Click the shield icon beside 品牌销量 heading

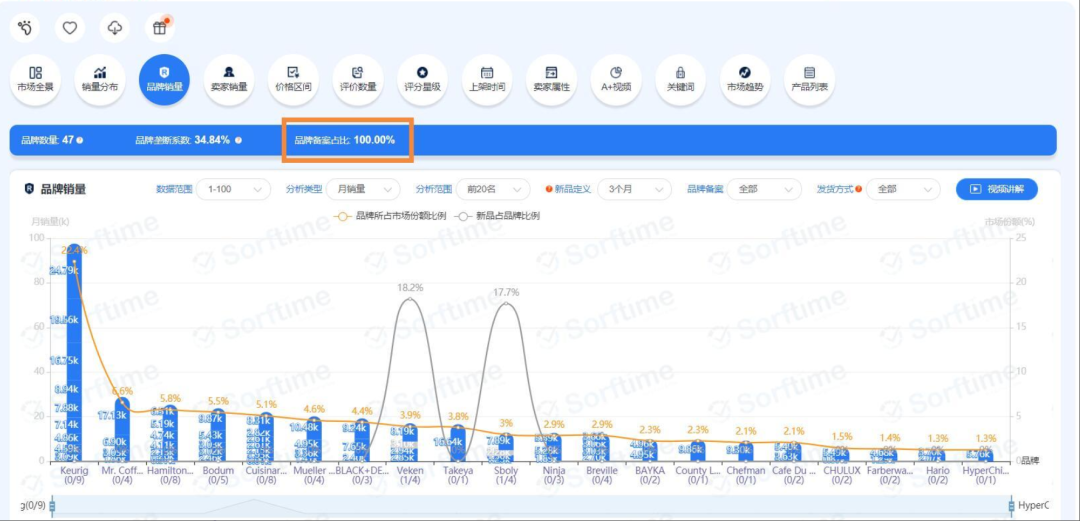pyautogui.click(x=30, y=188)
